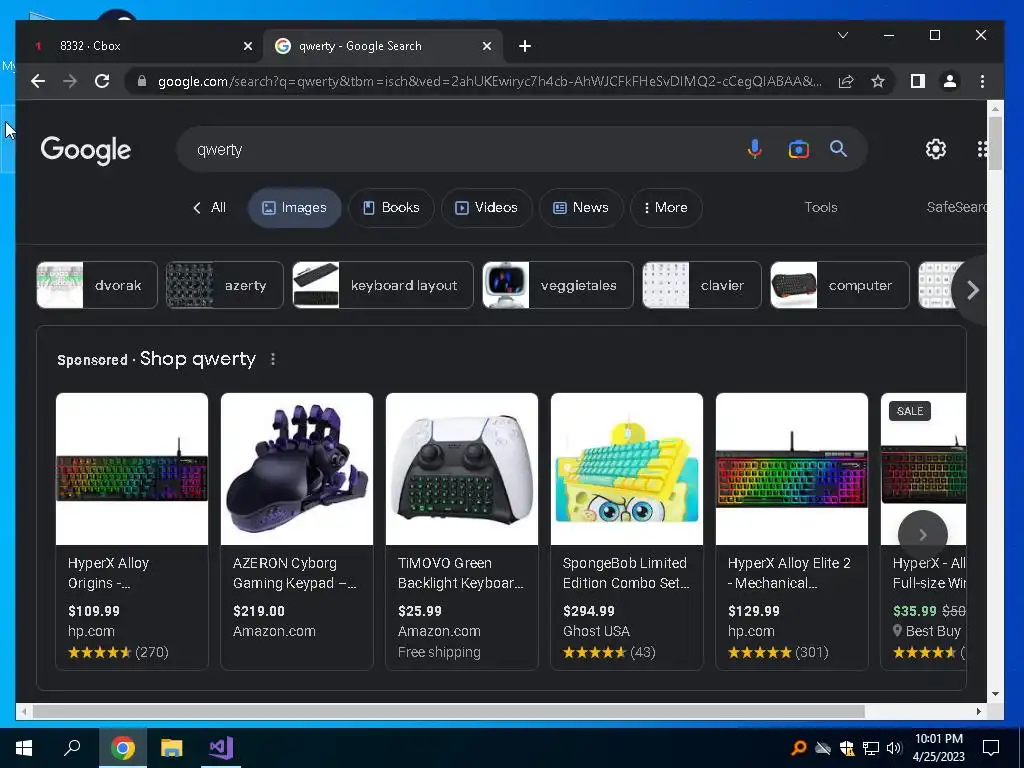Viewport: 1024px width, 768px height.
Task: Open HyperX Alloy Origins product image
Action: click(132, 469)
